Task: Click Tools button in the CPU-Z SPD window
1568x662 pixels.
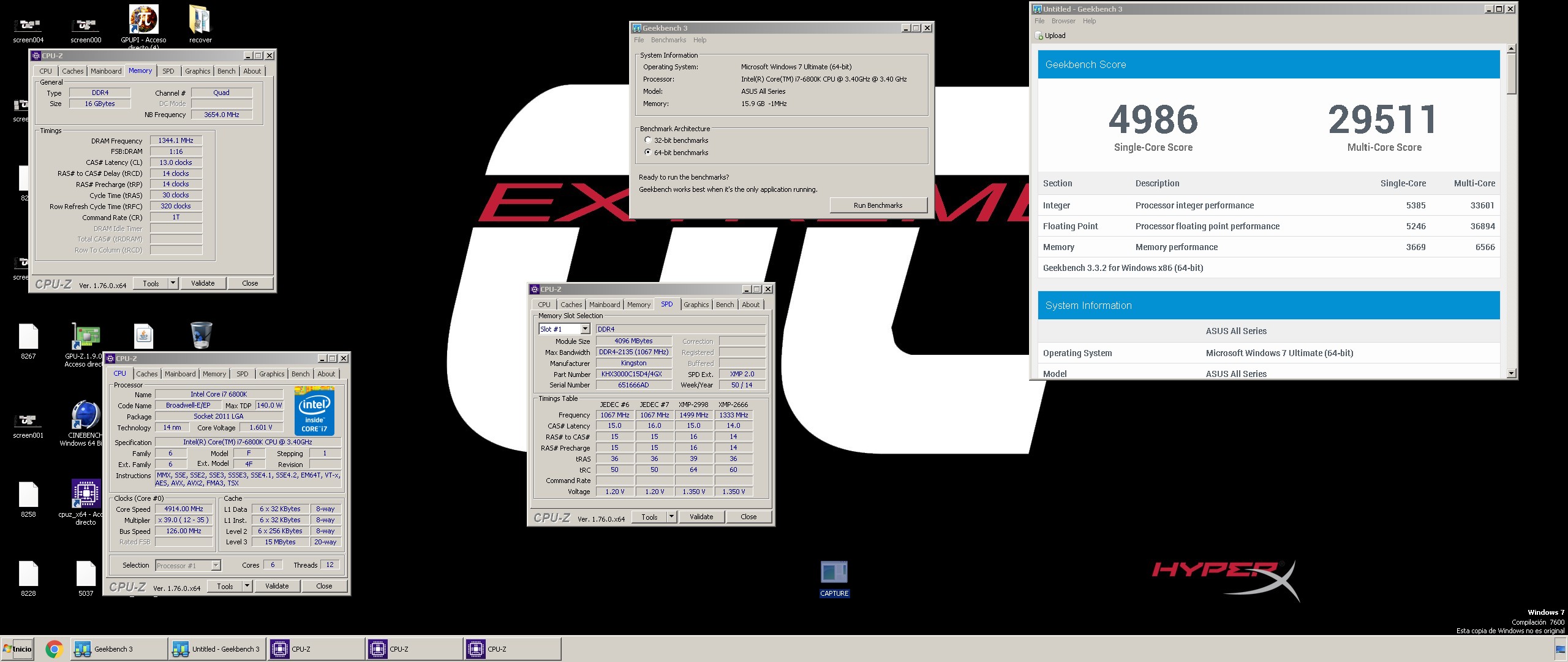Action: click(x=649, y=517)
